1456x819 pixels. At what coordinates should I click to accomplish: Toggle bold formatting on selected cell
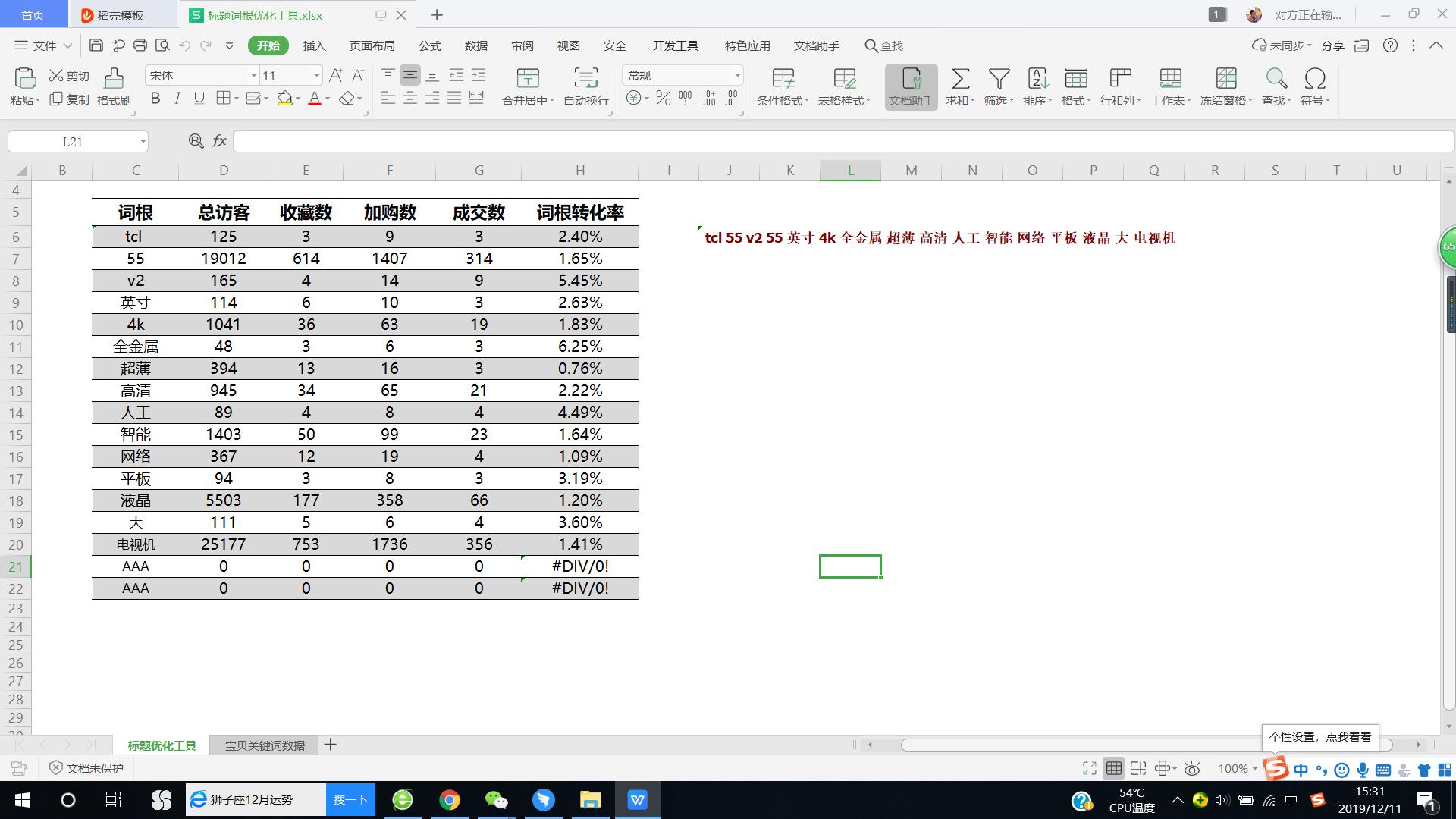coord(155,98)
